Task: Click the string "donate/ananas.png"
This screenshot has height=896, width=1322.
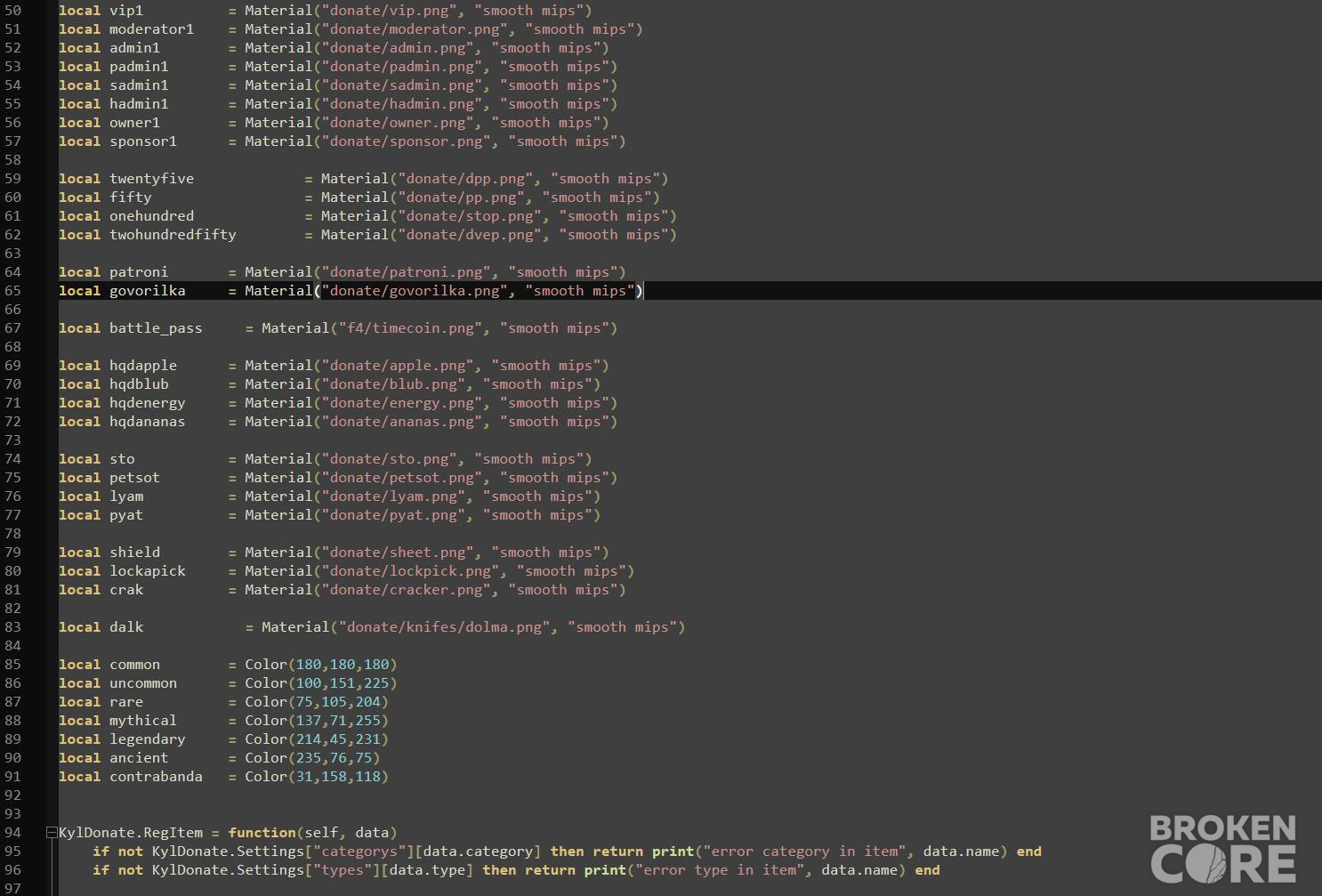Action: 402,422
